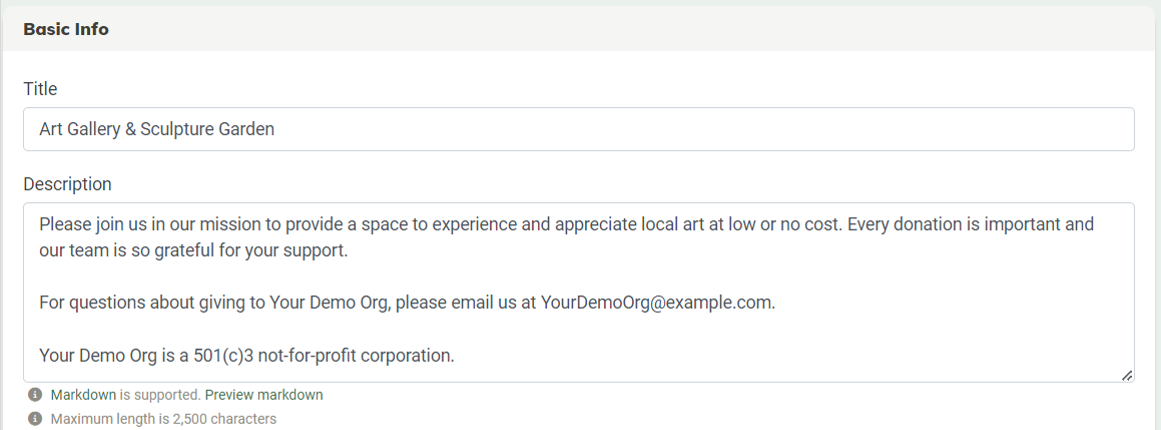Click the Title field label
This screenshot has width=1161, height=430.
(40, 89)
